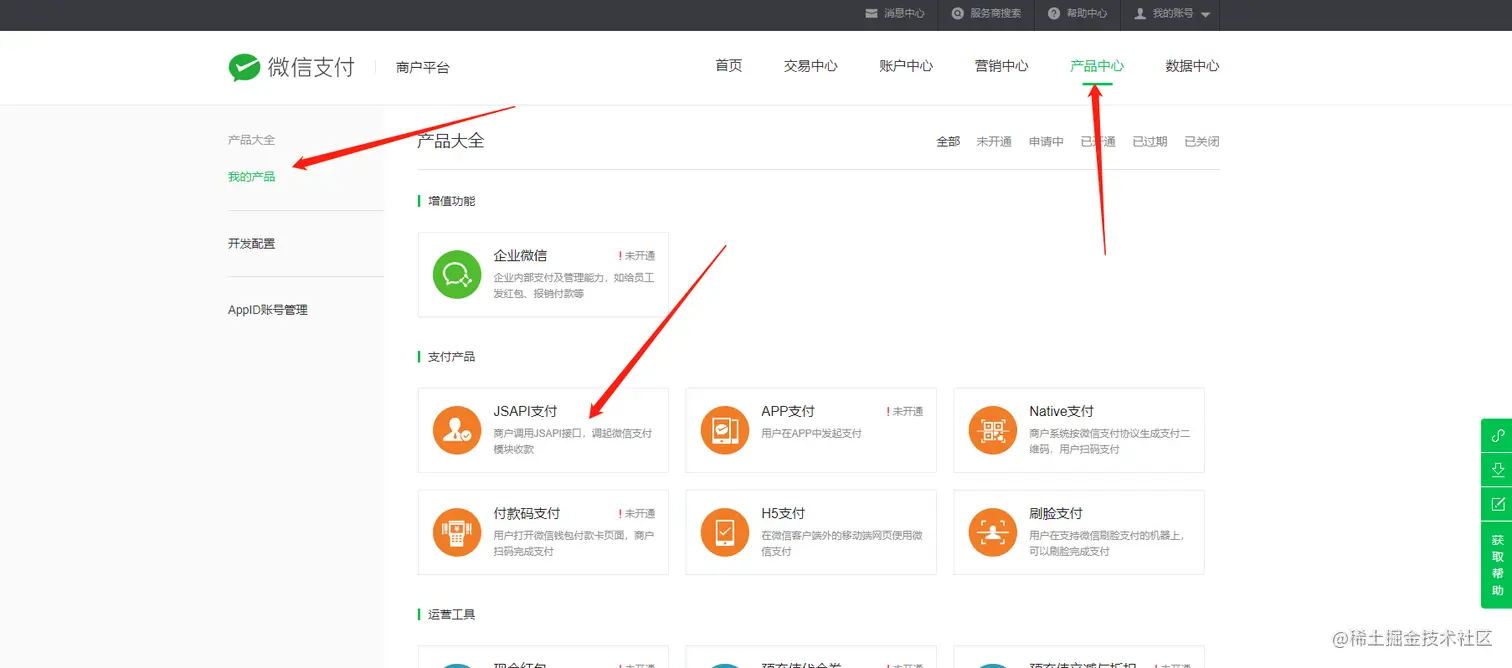Select the 全部 filter

[948, 142]
